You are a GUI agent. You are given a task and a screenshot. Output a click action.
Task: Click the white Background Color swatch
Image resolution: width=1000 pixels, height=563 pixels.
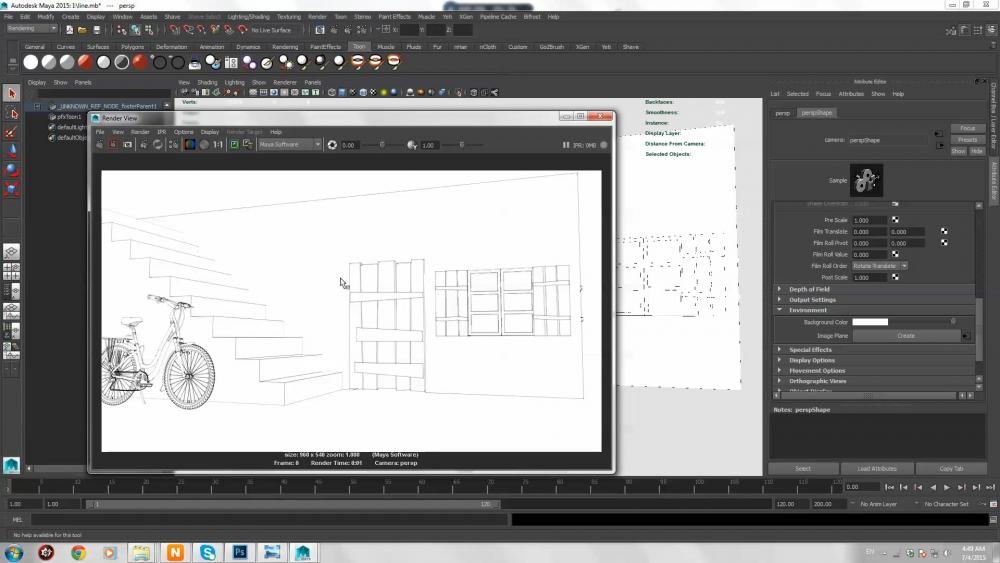869,322
